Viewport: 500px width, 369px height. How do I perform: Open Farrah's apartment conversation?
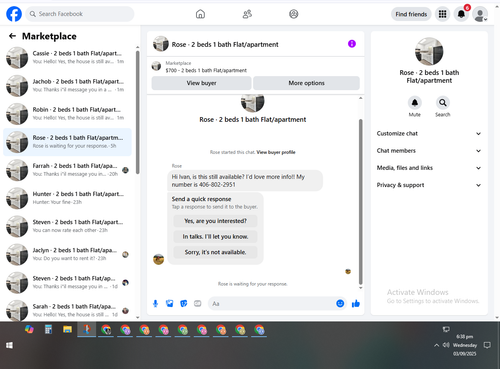pyautogui.click(x=67, y=170)
